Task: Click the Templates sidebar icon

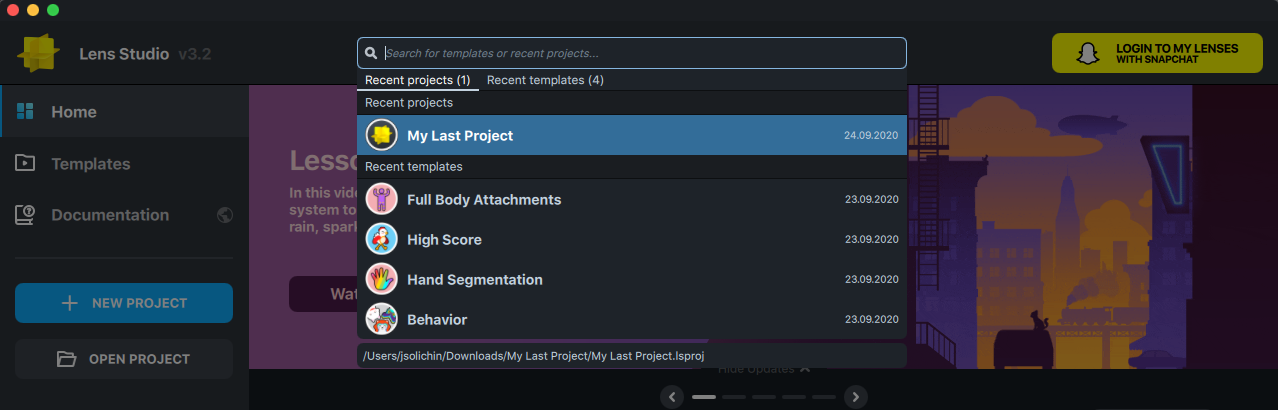Action: click(26, 163)
